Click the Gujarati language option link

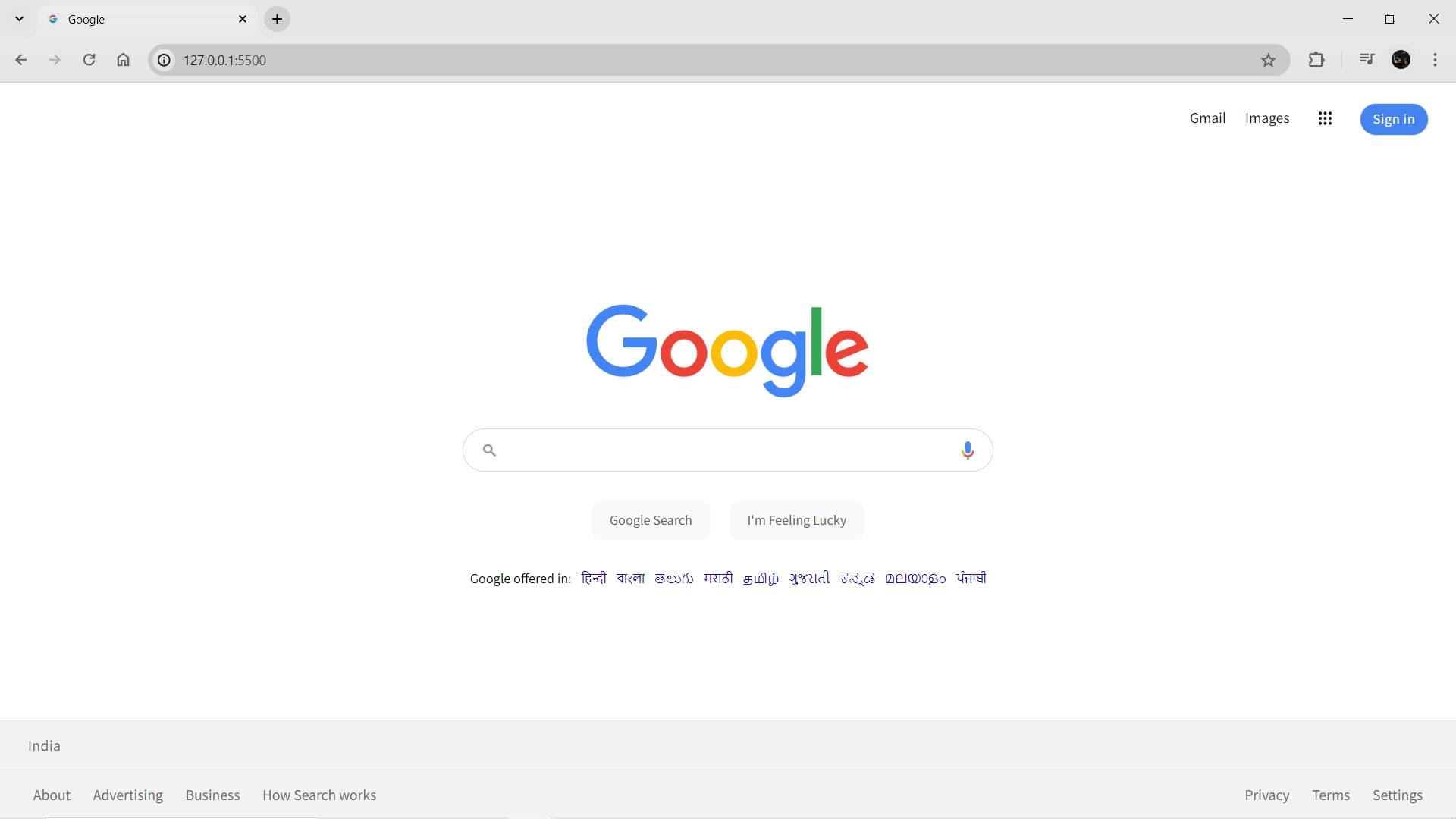809,579
